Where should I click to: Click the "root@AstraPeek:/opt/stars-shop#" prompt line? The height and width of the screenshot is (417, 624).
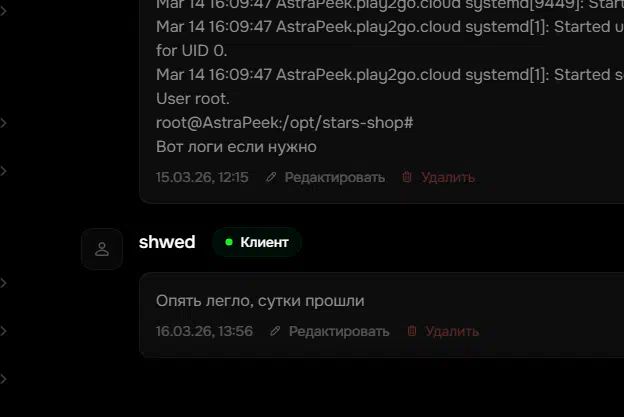click(x=284, y=122)
